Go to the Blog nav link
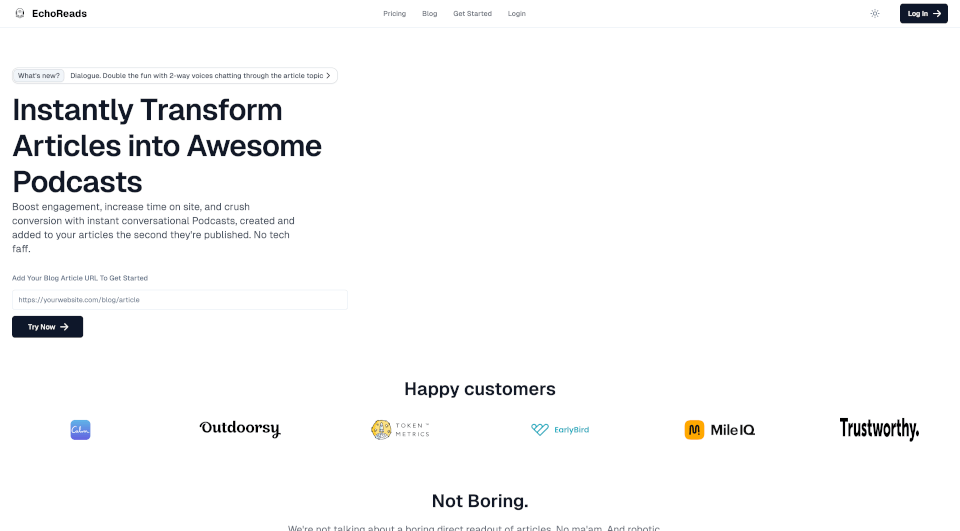Image resolution: width=960 pixels, height=531 pixels. coord(430,14)
